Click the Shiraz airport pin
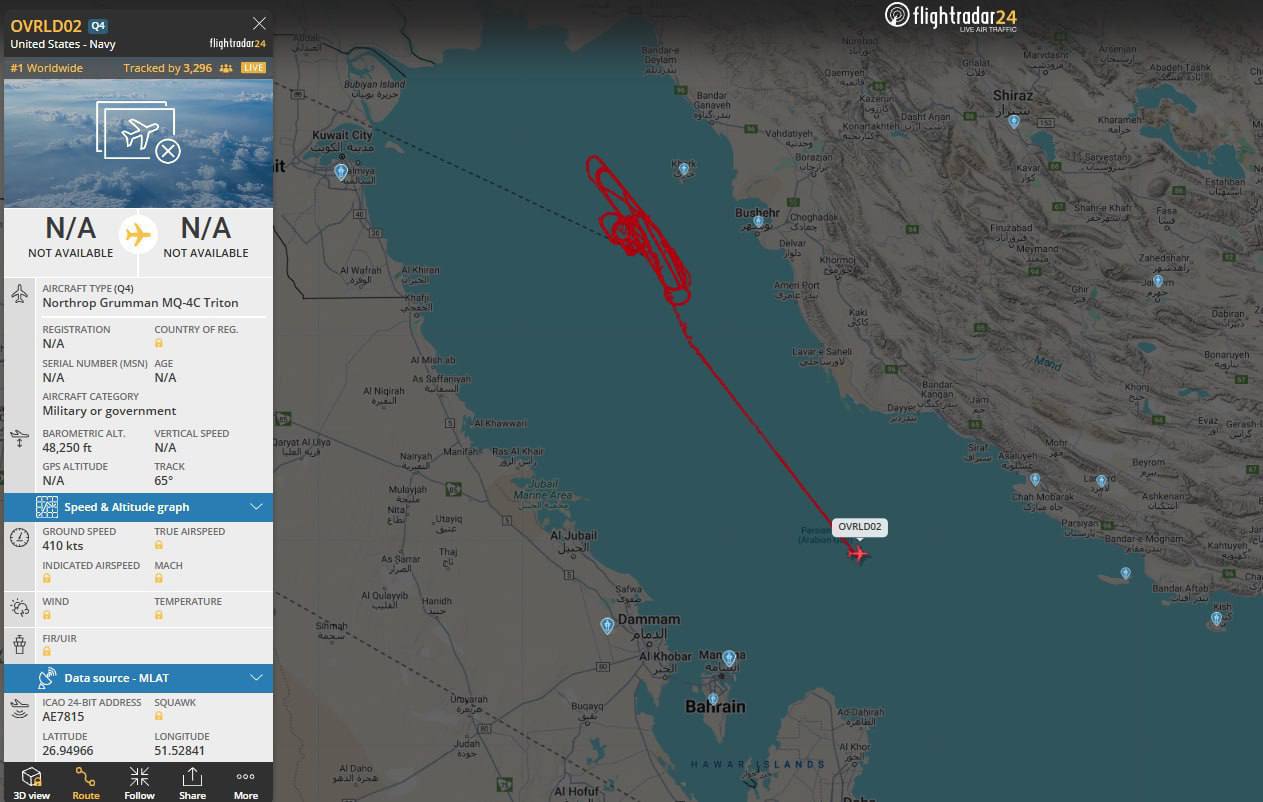The height and width of the screenshot is (802, 1263). click(1014, 121)
